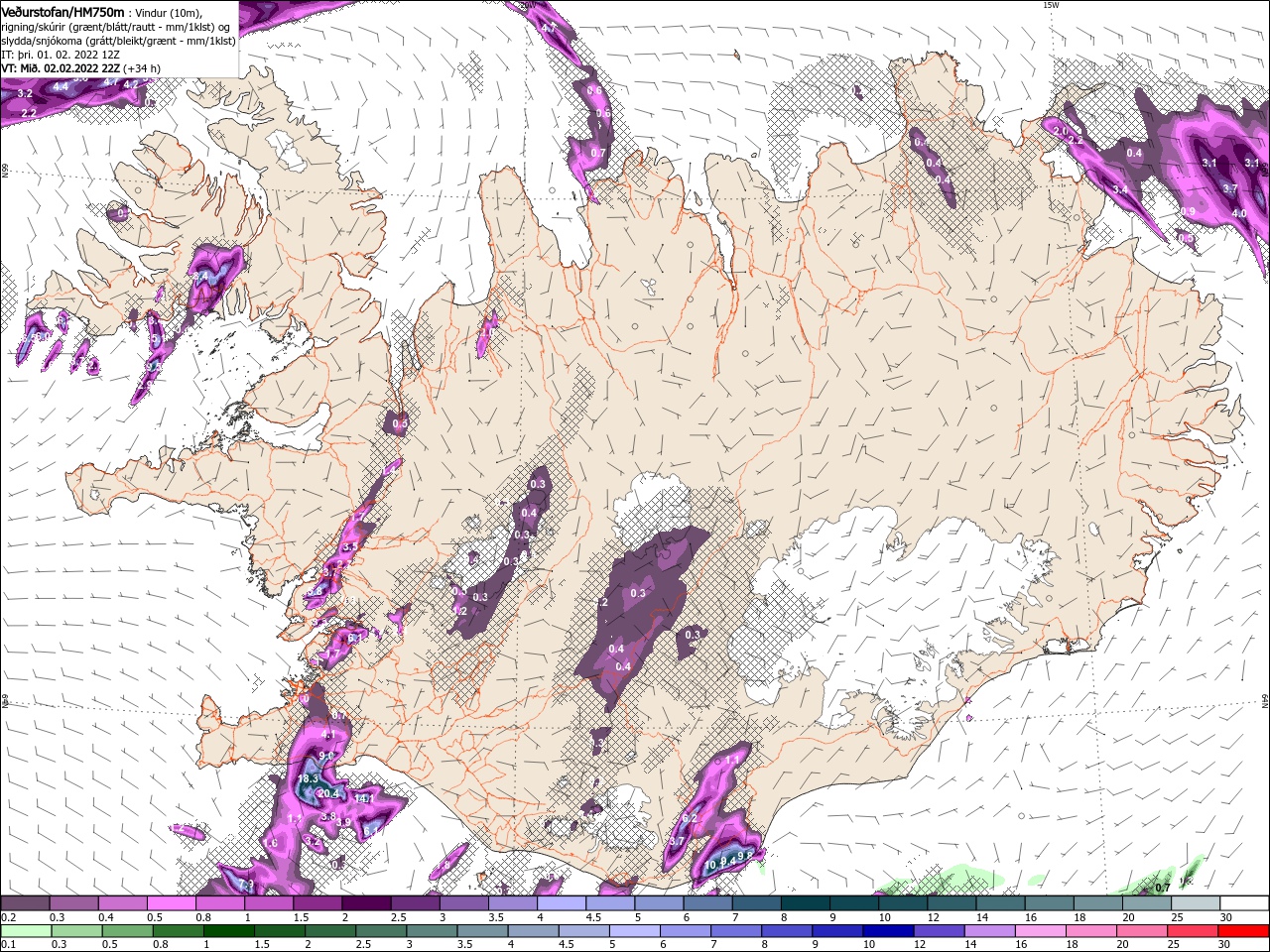Screen dimensions: 1270x952
Task: Click the 6.2 value near the south coast
Action: coord(691,819)
